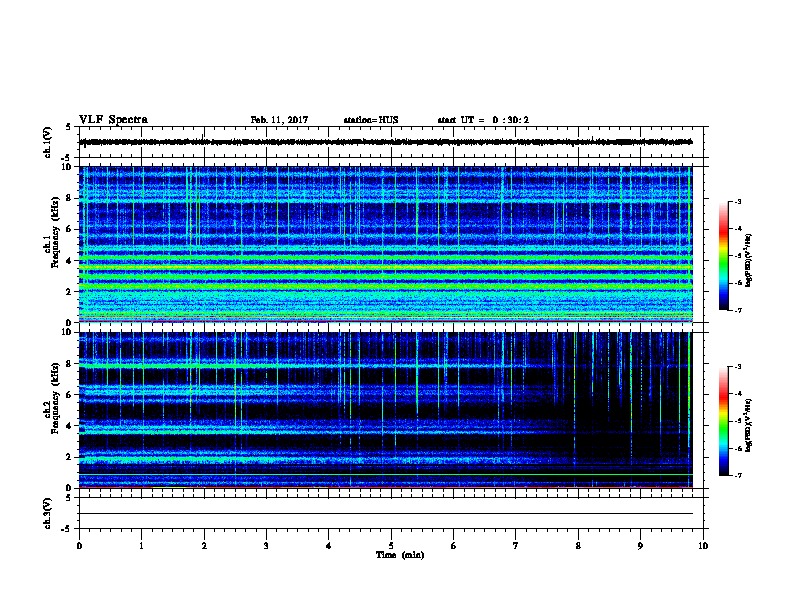The height and width of the screenshot is (612, 792).
Task: Click time-axis tick label 1
Action: (x=141, y=546)
